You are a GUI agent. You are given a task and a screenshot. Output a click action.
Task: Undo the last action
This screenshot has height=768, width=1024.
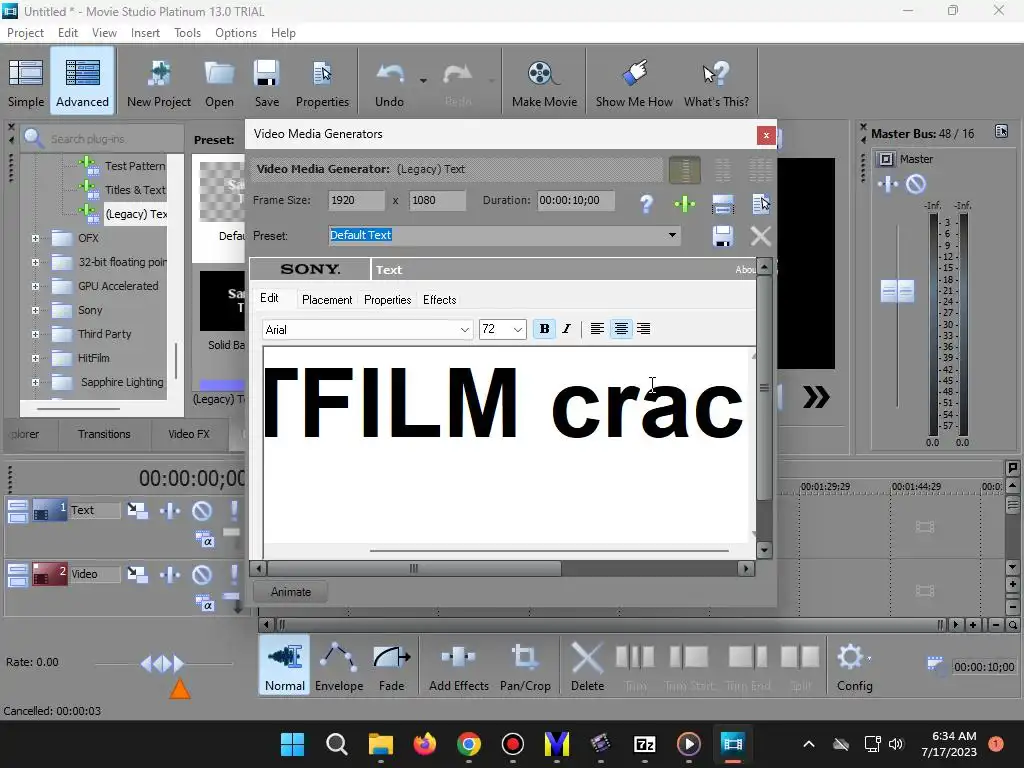(x=390, y=82)
